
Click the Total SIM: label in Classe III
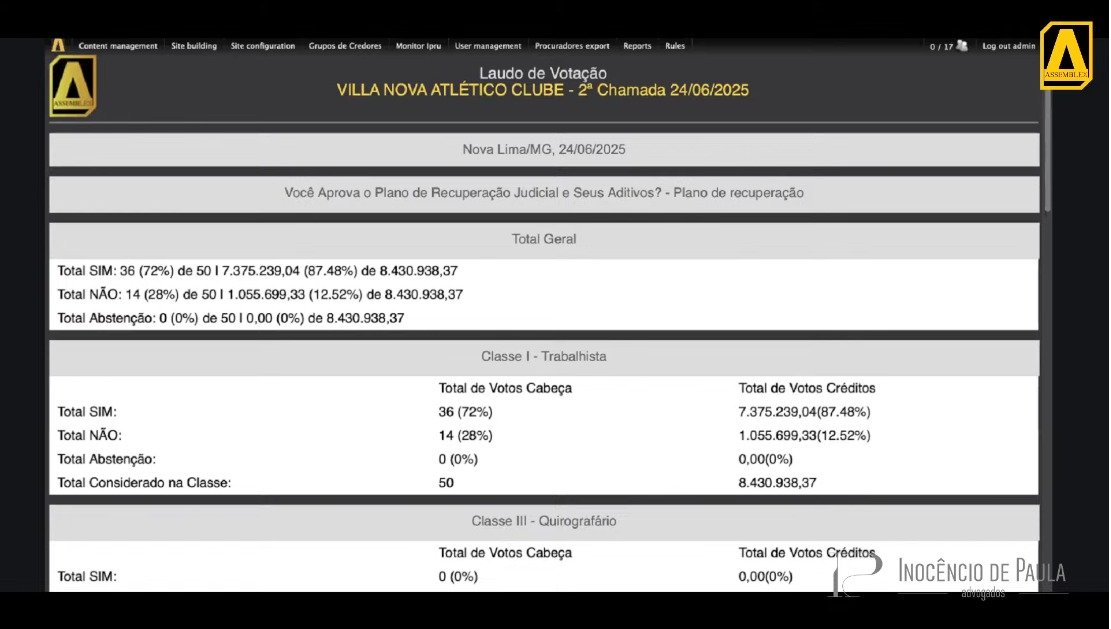coord(87,577)
